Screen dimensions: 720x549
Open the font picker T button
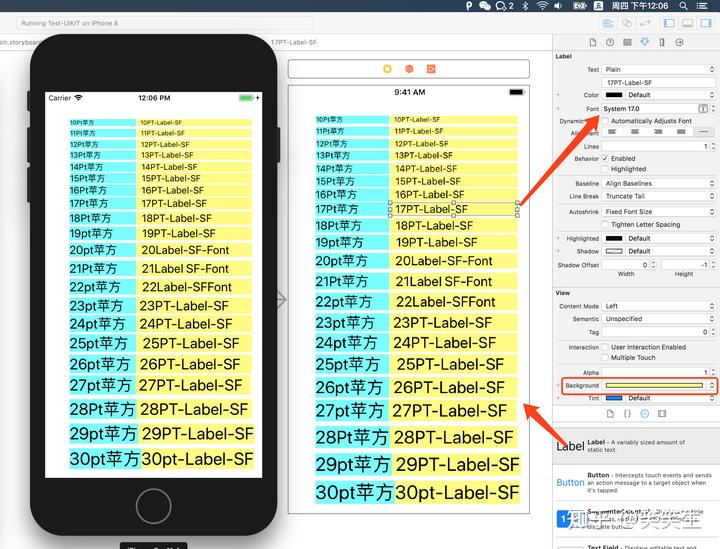click(703, 109)
